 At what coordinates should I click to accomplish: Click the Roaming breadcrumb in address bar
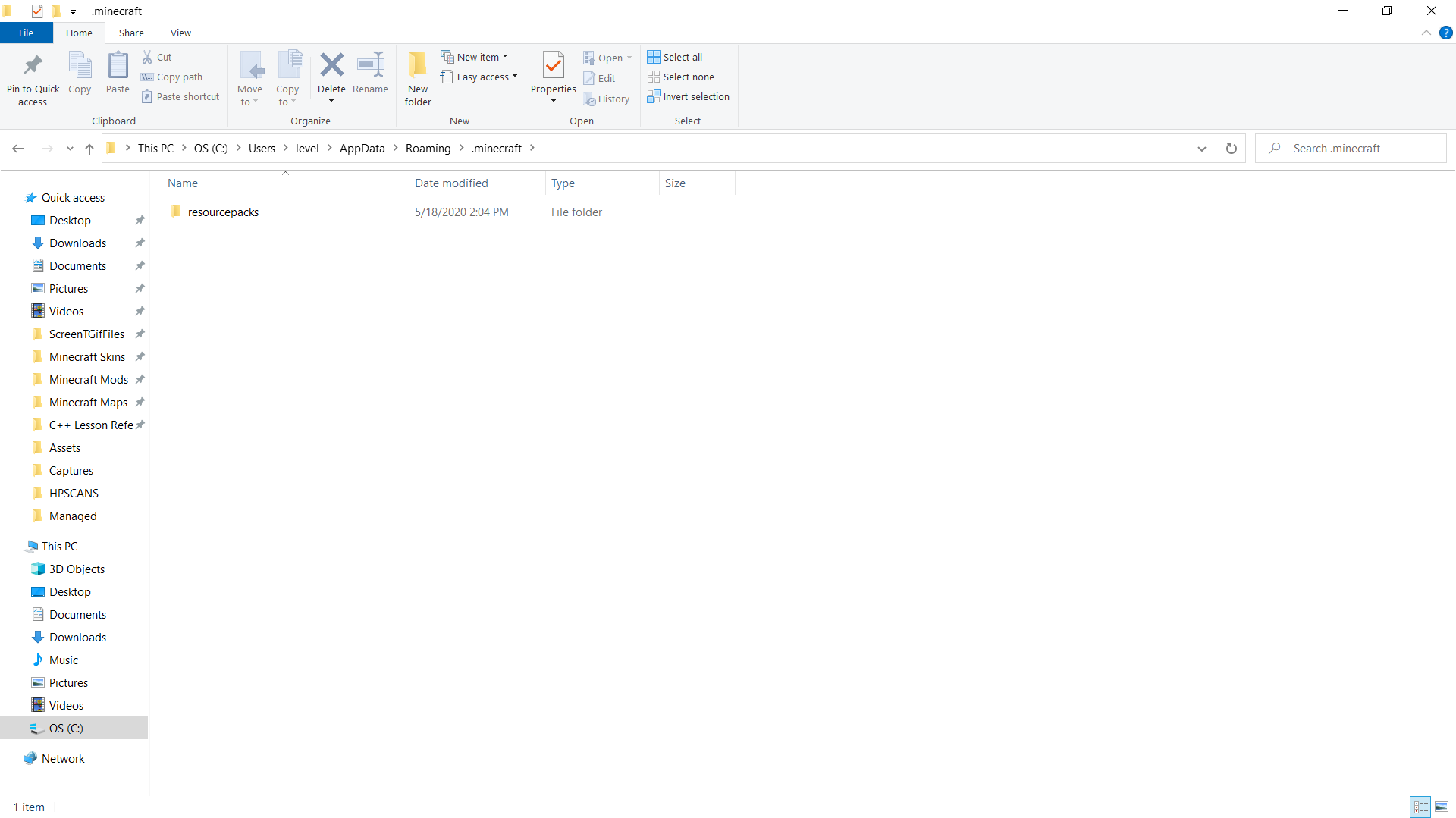(x=428, y=149)
